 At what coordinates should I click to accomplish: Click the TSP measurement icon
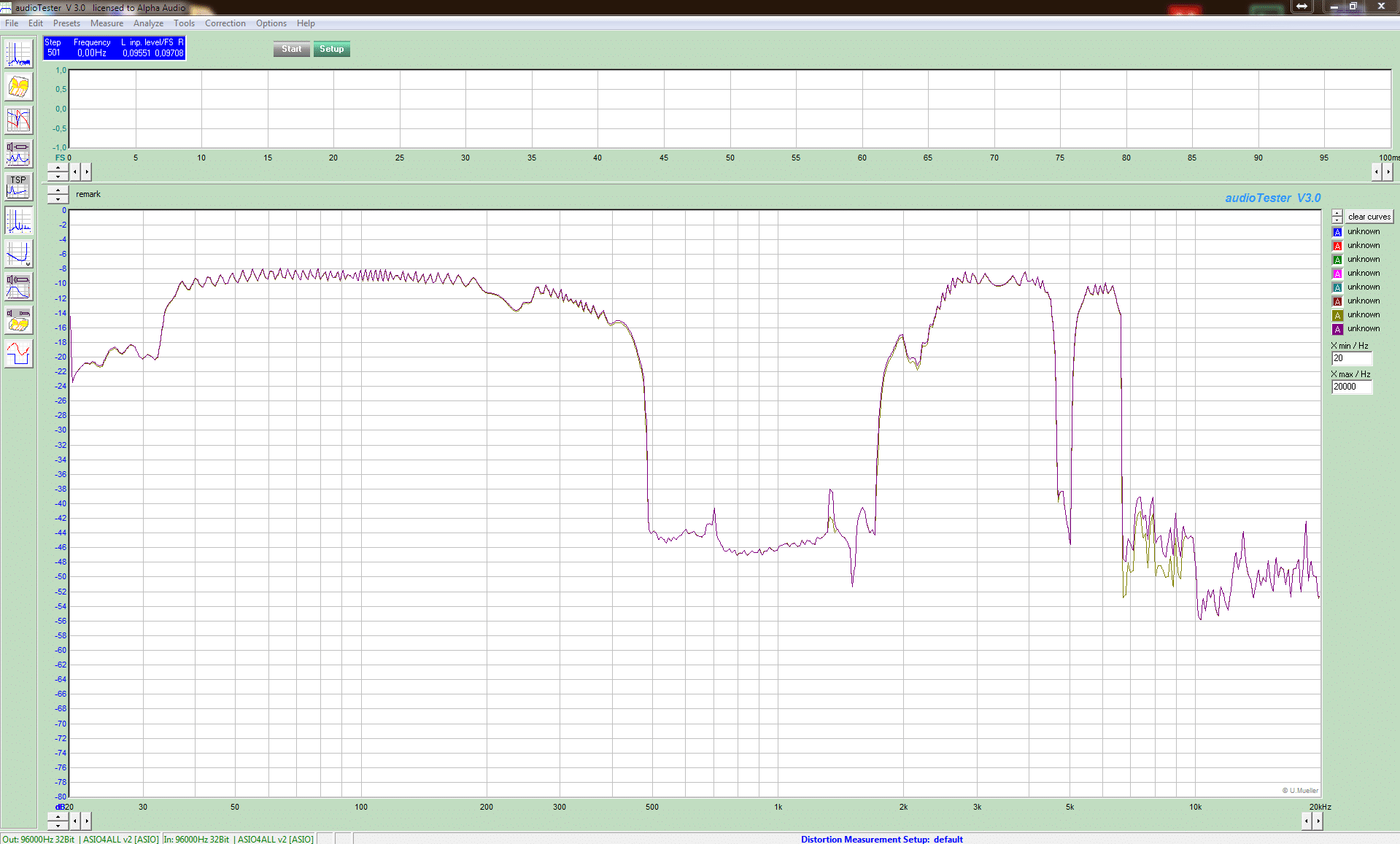(x=18, y=187)
